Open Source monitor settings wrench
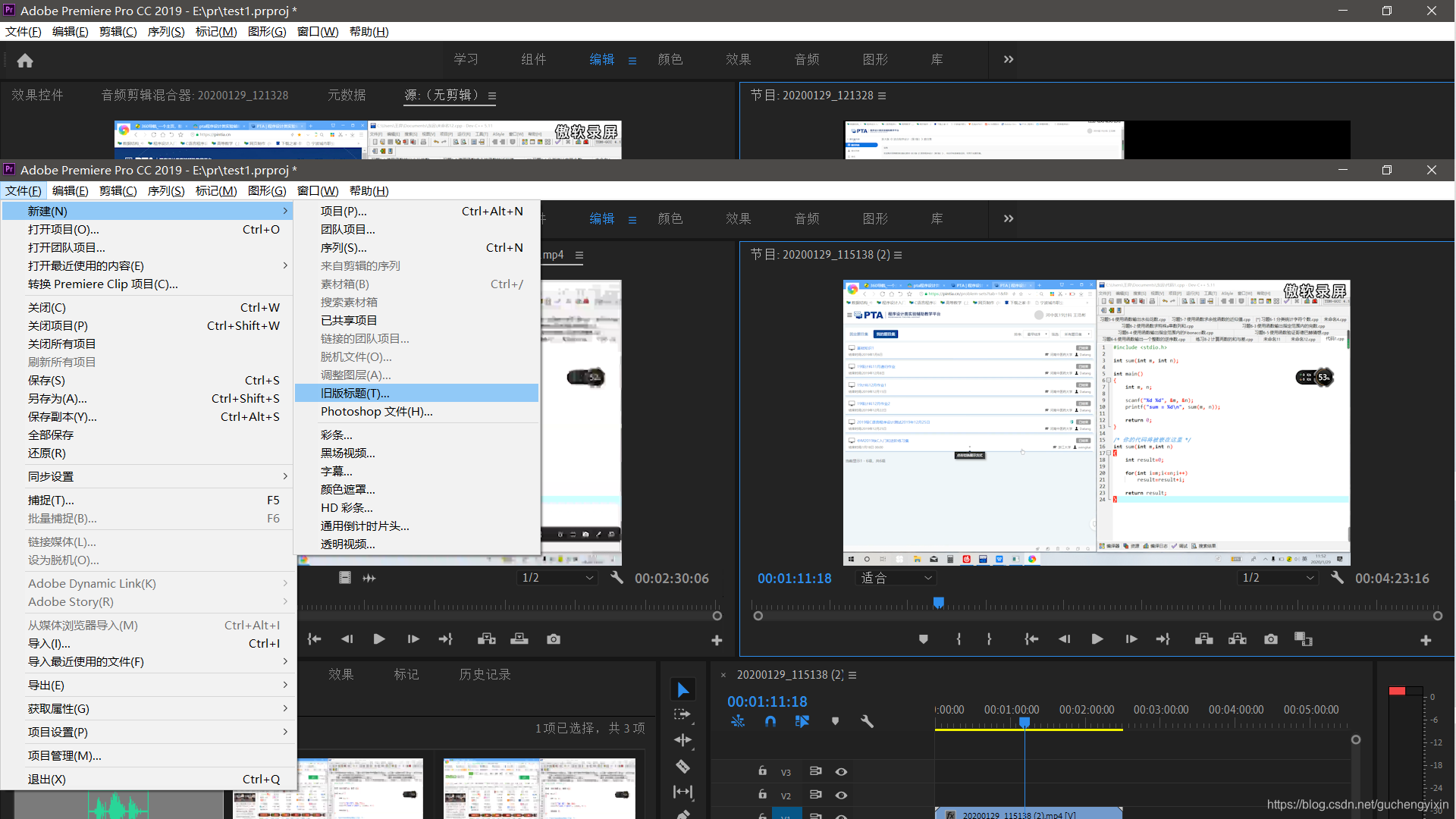Image resolution: width=1456 pixels, height=819 pixels. coord(617,578)
